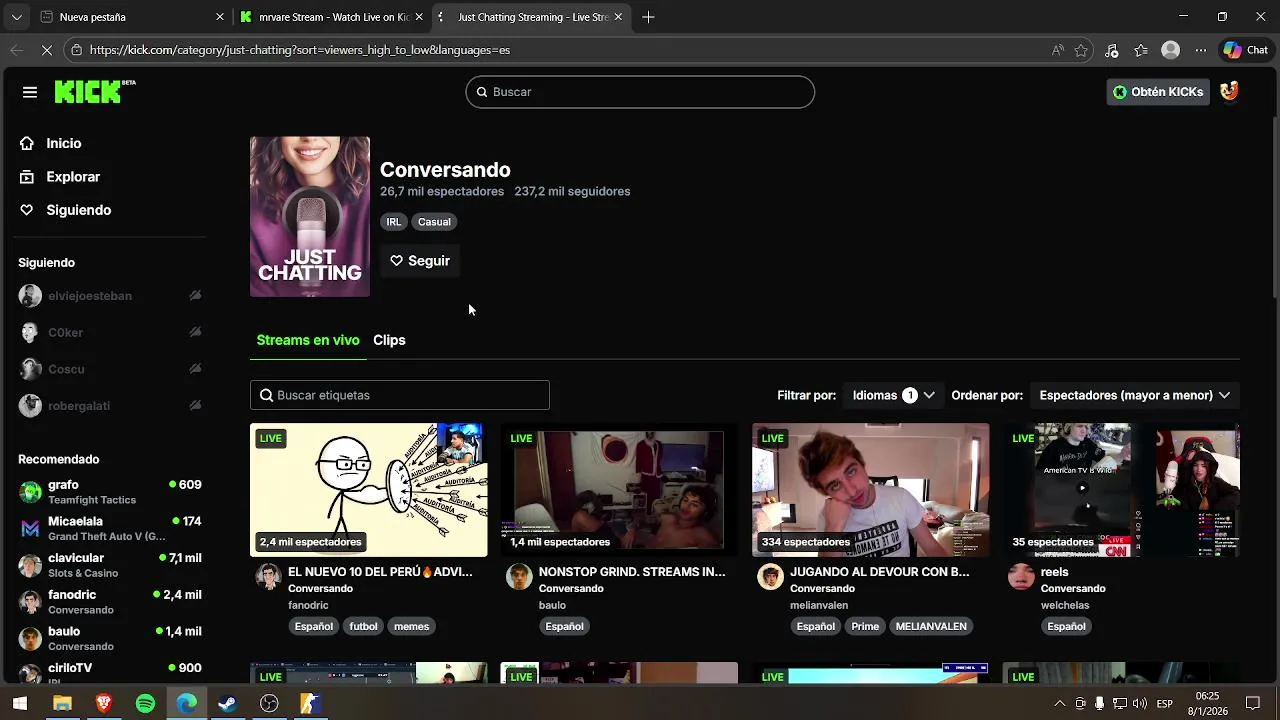Click the Seguir button for Conversando
Viewport: 1280px width, 720px height.
[x=420, y=261]
